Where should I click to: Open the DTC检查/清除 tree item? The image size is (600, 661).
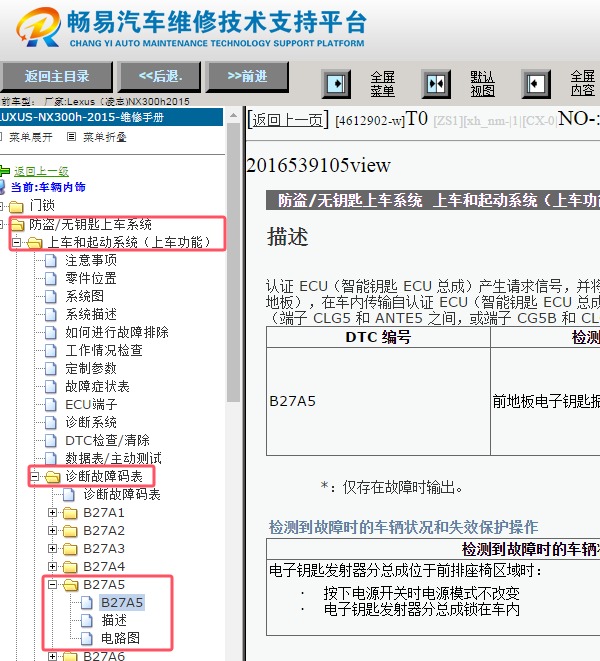[x=108, y=441]
